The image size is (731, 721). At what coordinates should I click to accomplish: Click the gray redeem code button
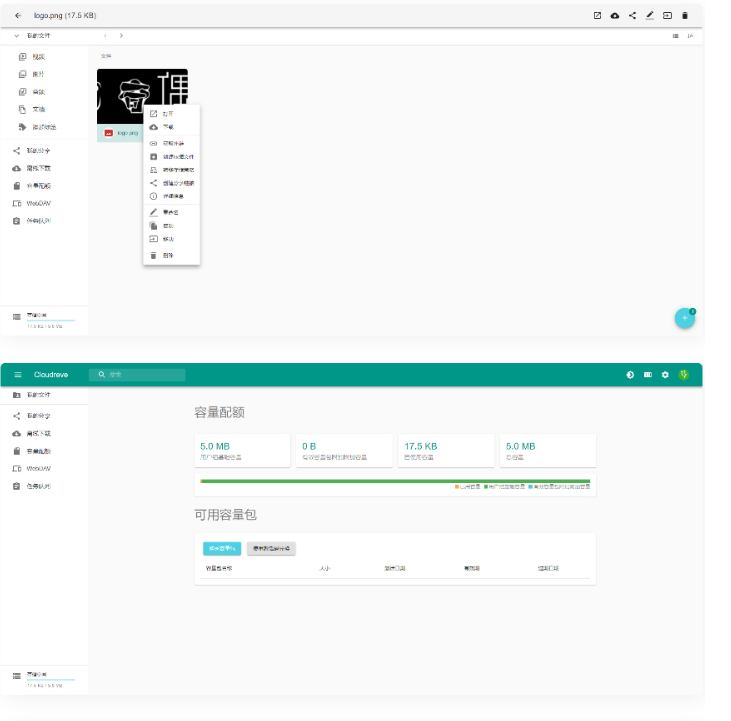271,548
